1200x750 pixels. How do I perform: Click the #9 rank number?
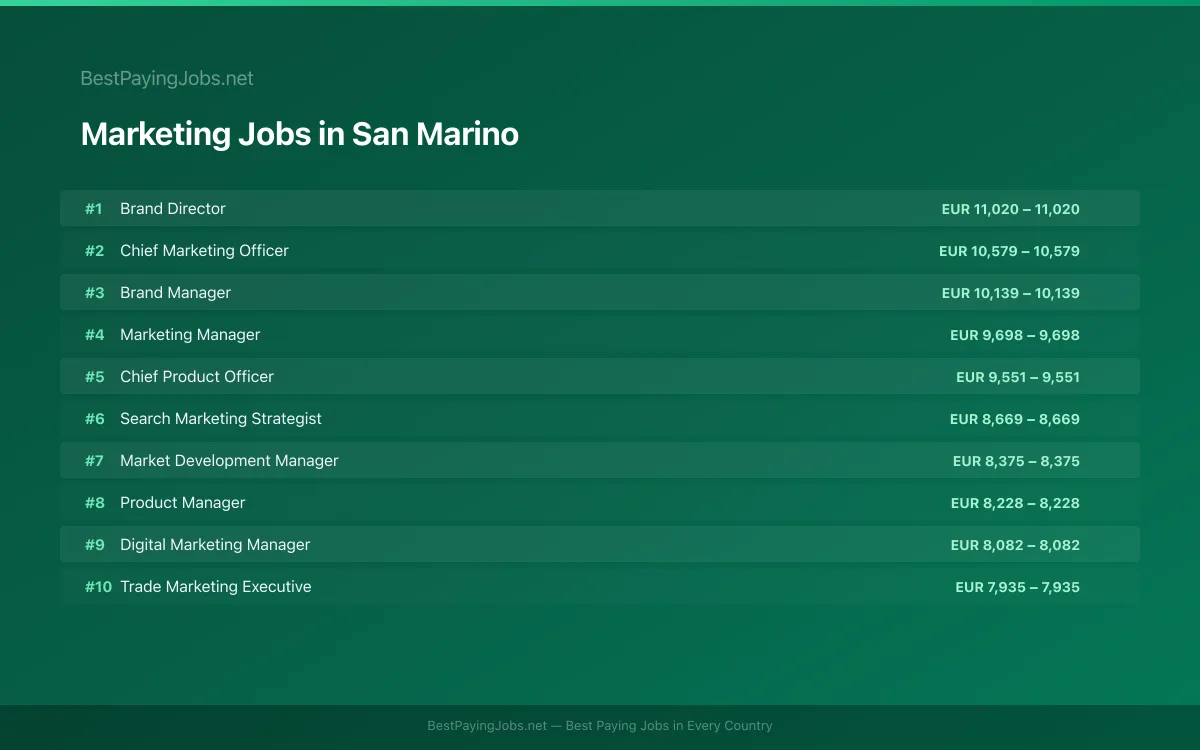tap(94, 545)
